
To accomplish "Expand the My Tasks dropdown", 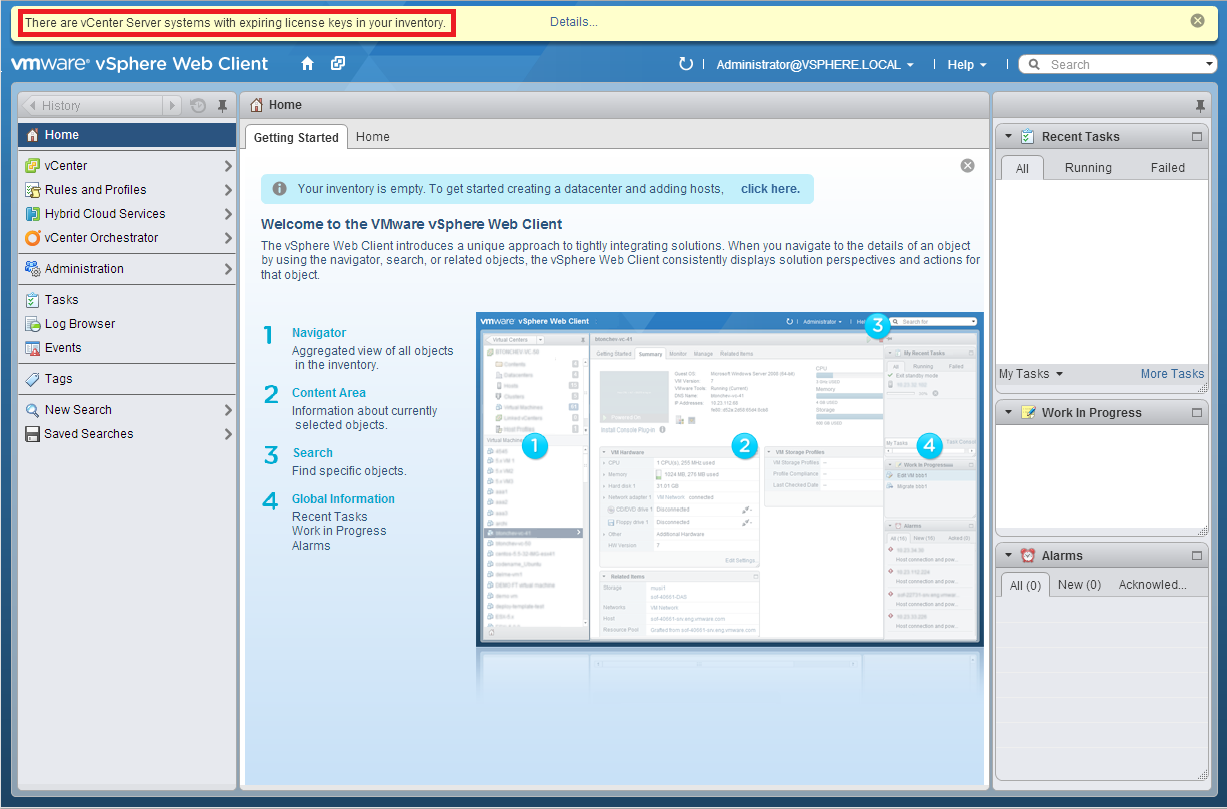I will tap(1031, 374).
